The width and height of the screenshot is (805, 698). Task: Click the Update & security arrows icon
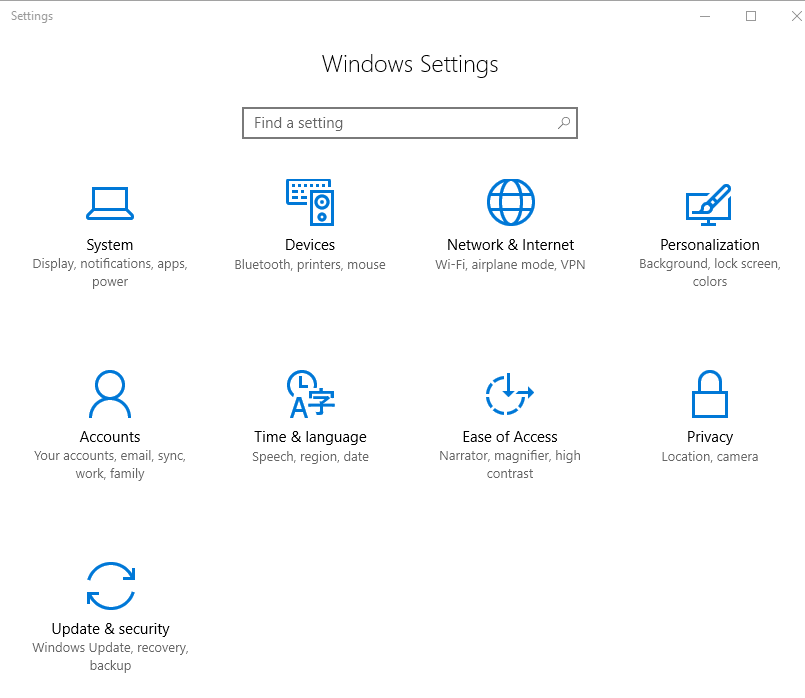(x=110, y=586)
